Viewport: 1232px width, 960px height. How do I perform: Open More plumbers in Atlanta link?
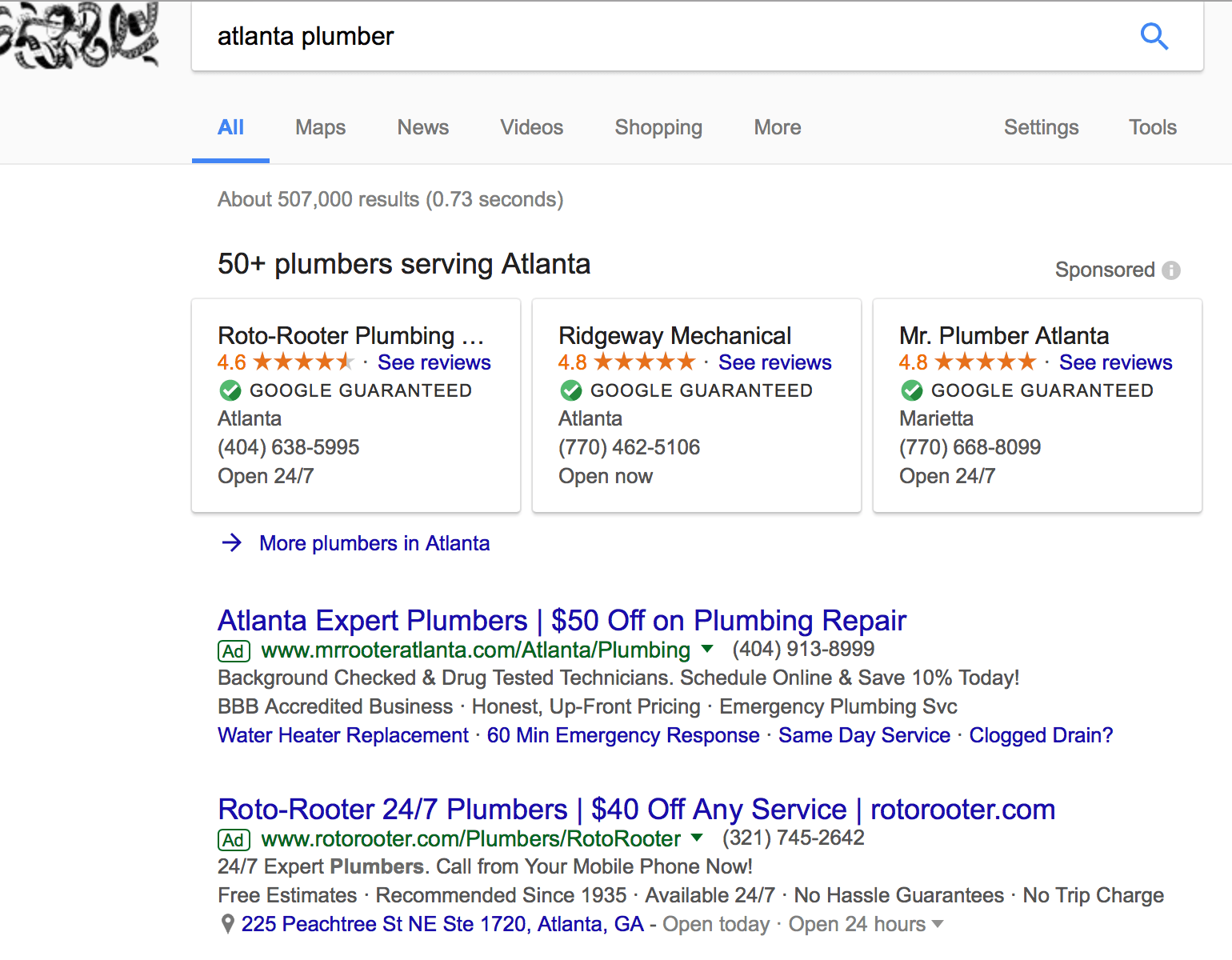point(374,543)
